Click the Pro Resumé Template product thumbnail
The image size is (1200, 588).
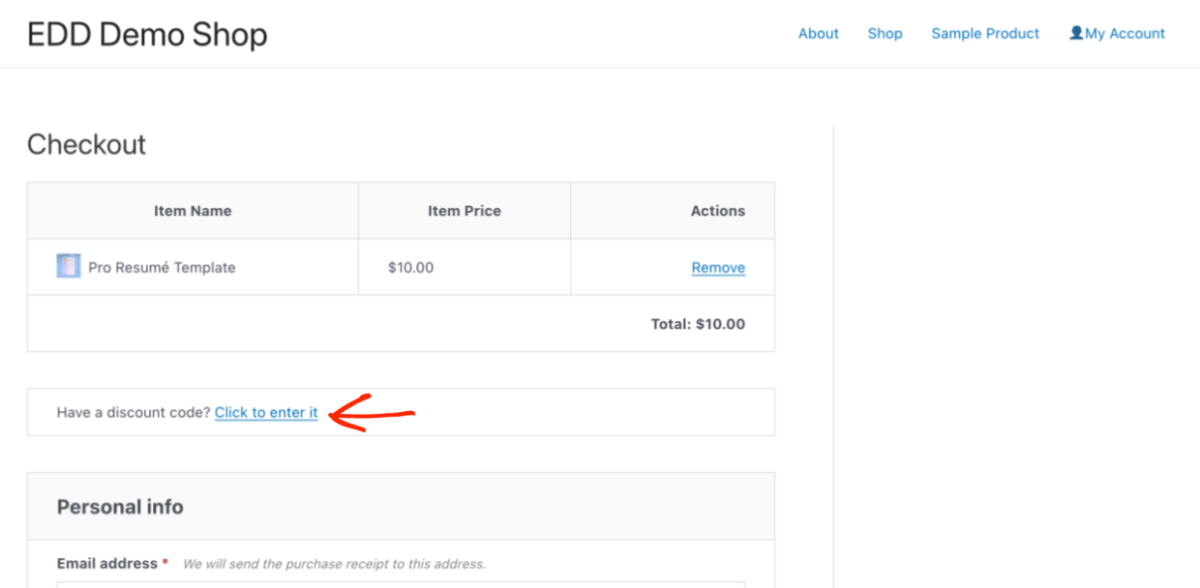67,266
